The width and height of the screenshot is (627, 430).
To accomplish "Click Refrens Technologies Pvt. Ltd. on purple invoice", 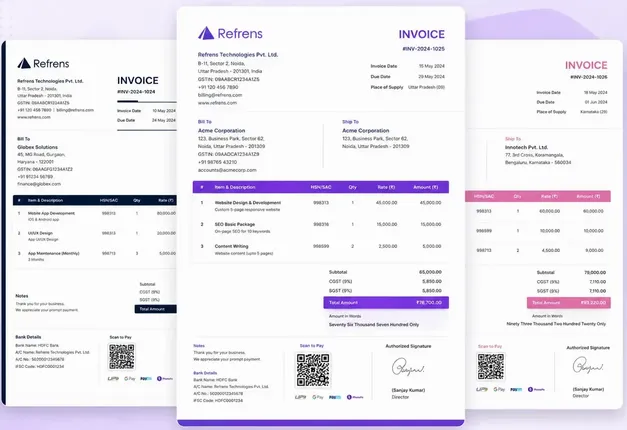I will pyautogui.click(x=238, y=55).
